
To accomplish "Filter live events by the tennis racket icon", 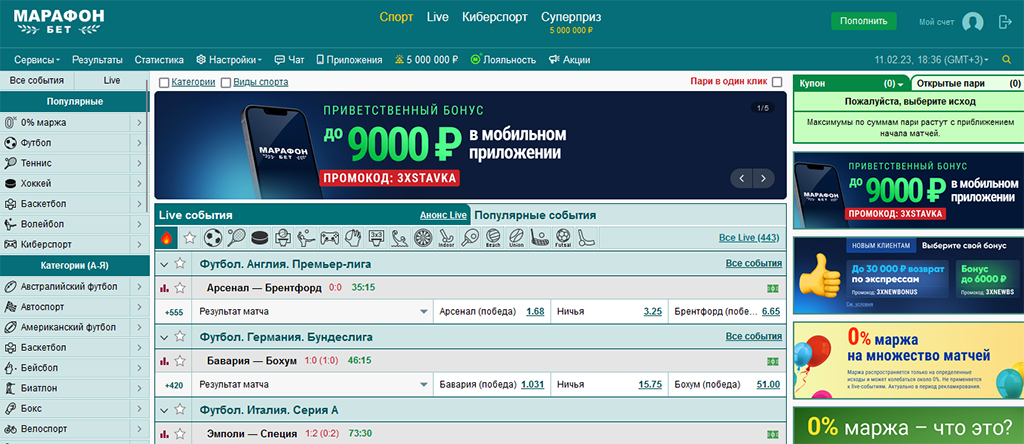I will (236, 238).
